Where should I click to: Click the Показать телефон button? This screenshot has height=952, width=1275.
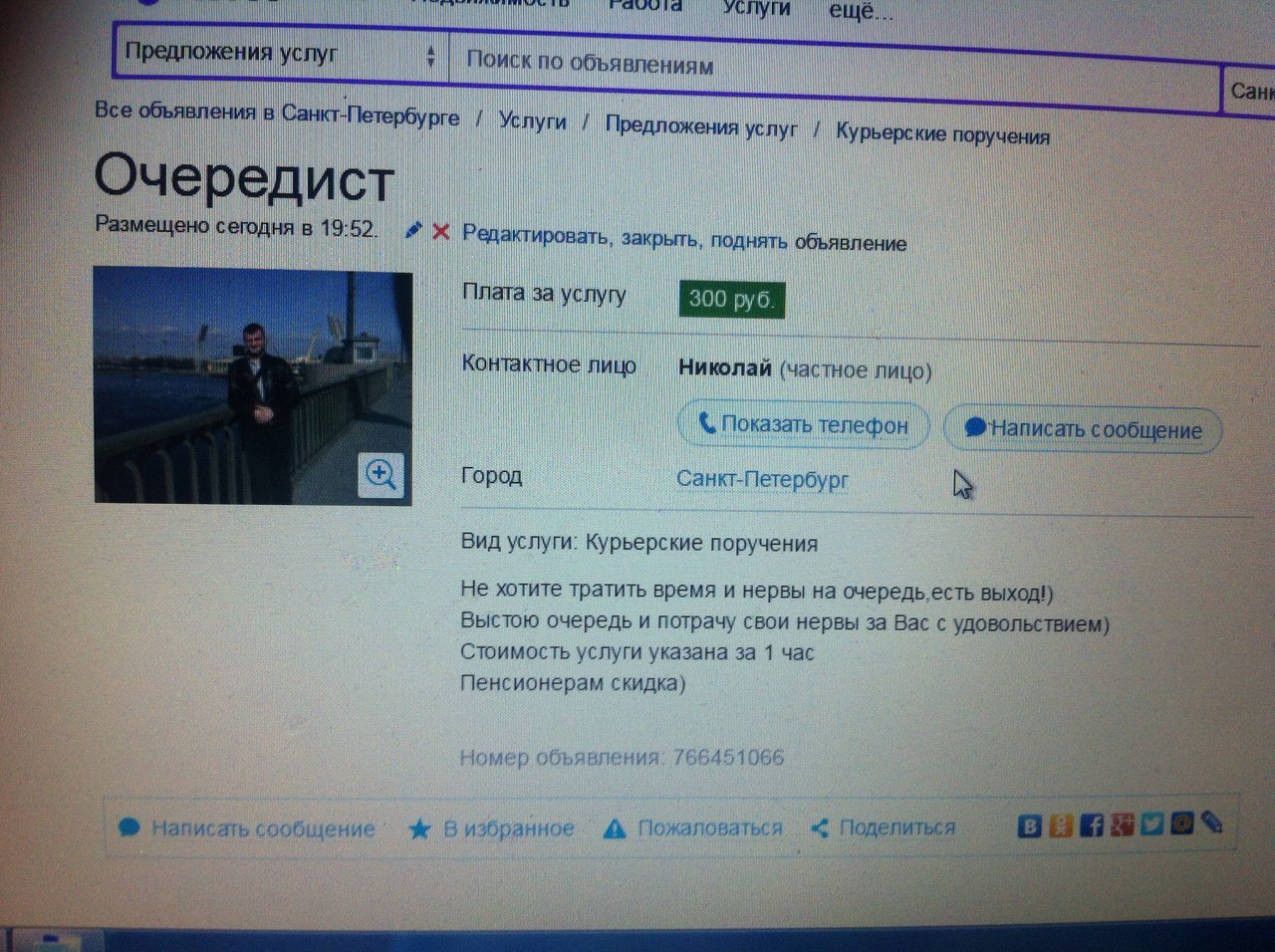click(804, 425)
